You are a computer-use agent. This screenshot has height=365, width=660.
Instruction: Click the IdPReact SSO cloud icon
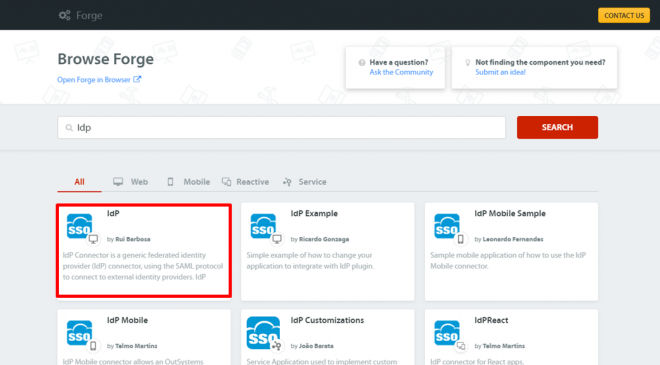point(447,333)
